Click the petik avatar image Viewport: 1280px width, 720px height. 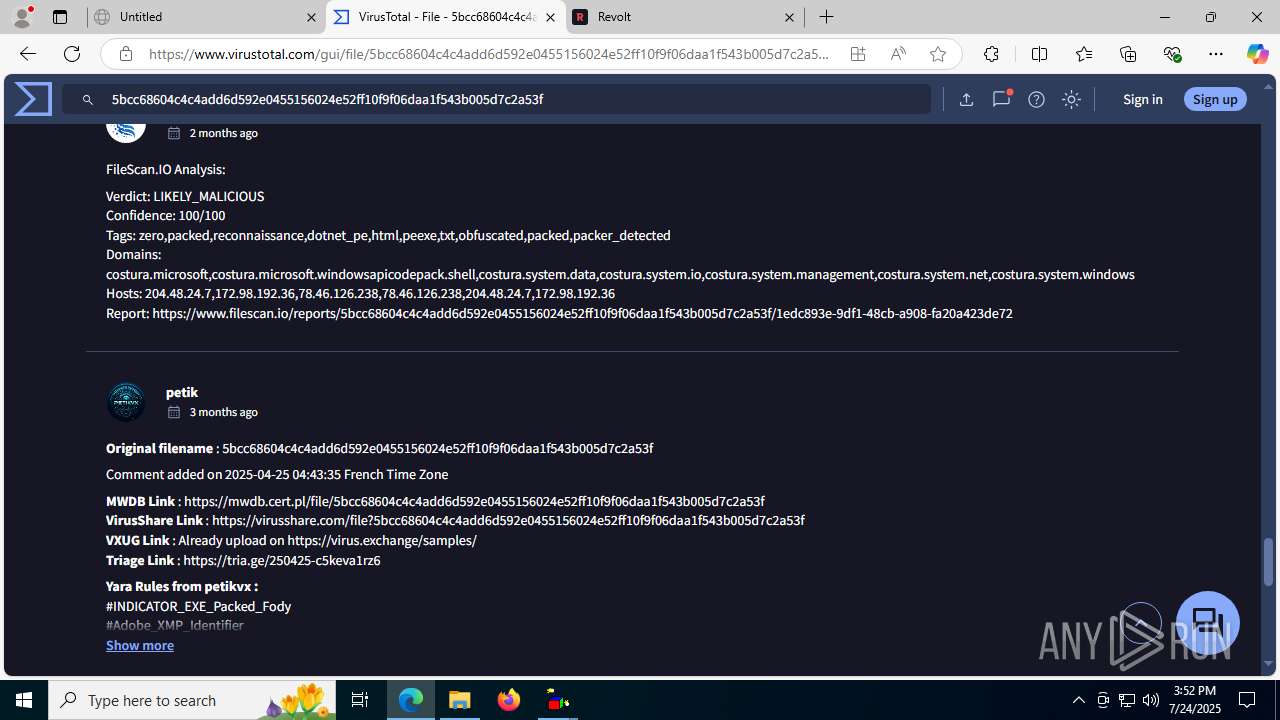(x=126, y=401)
